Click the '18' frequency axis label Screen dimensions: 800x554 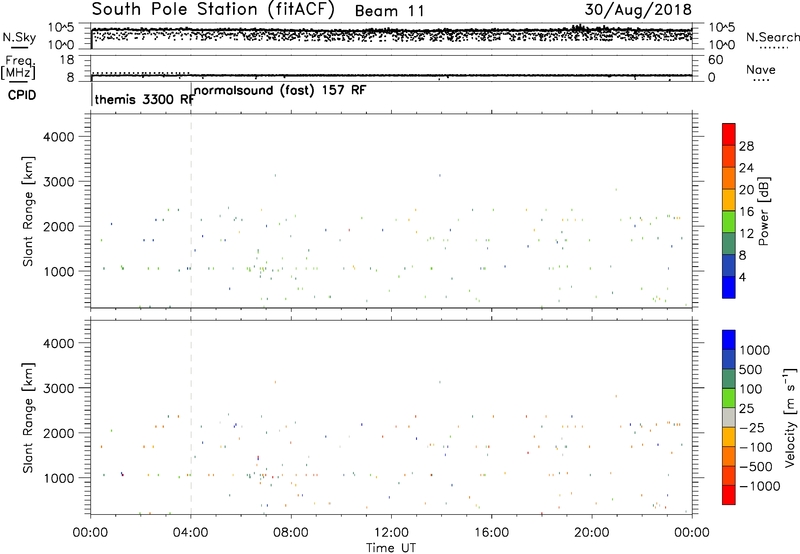[x=66, y=60]
